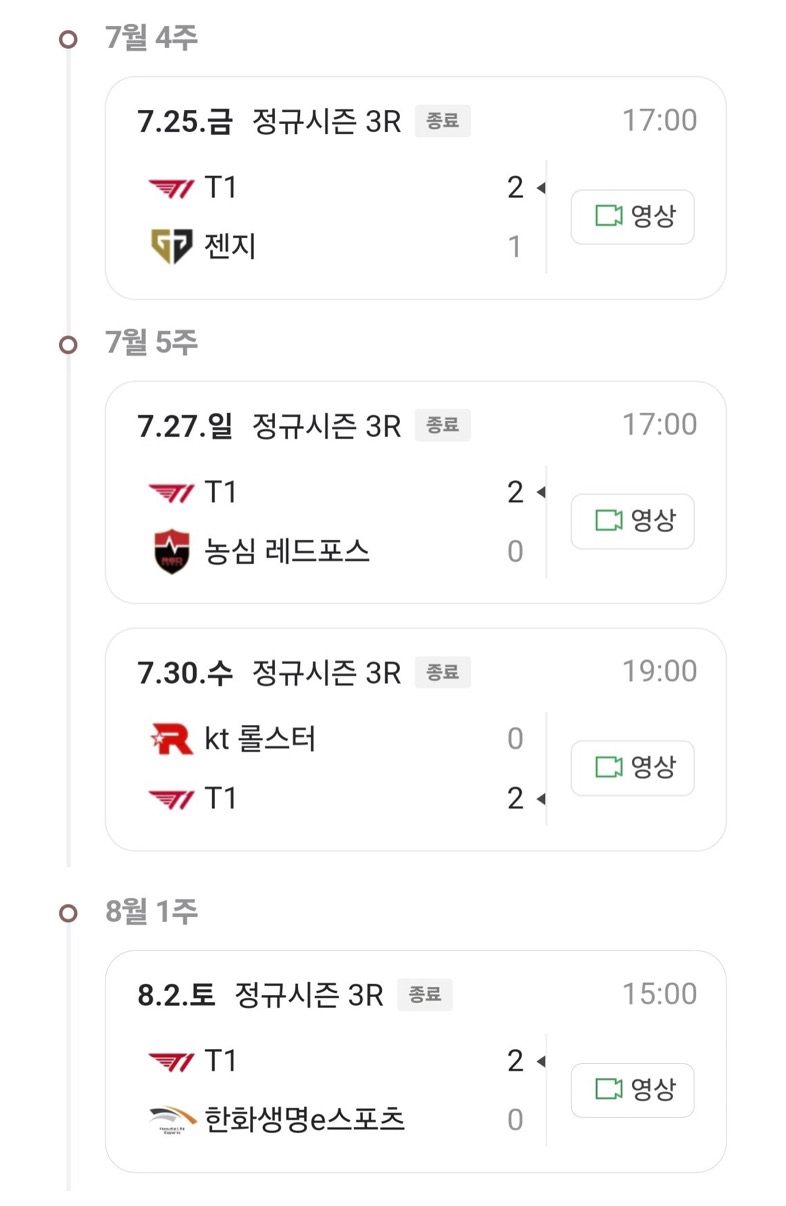The image size is (786, 1206).
Task: Click T1 logo in 7.25 match
Action: pyautogui.click(x=171, y=188)
